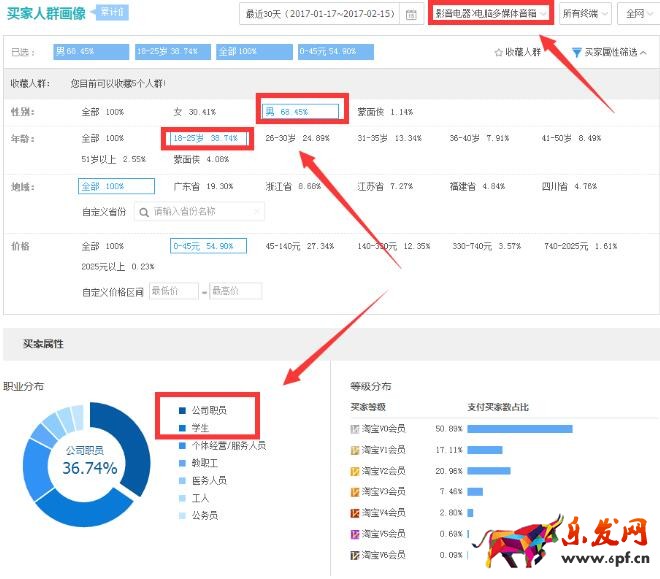Screen dimensions: 660x579
Task: Click 公司职员 legend color swatch
Action: [x=181, y=410]
